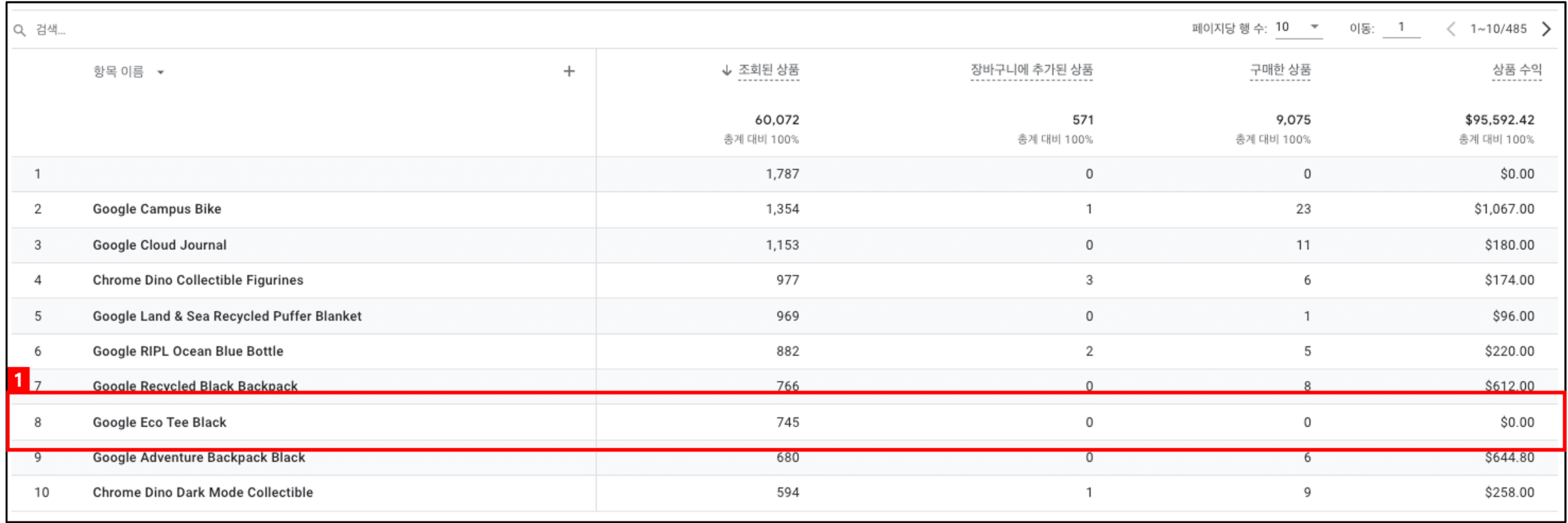Click the $612.00 revenue cell
Screen dimensions: 1568x523
[1509, 386]
